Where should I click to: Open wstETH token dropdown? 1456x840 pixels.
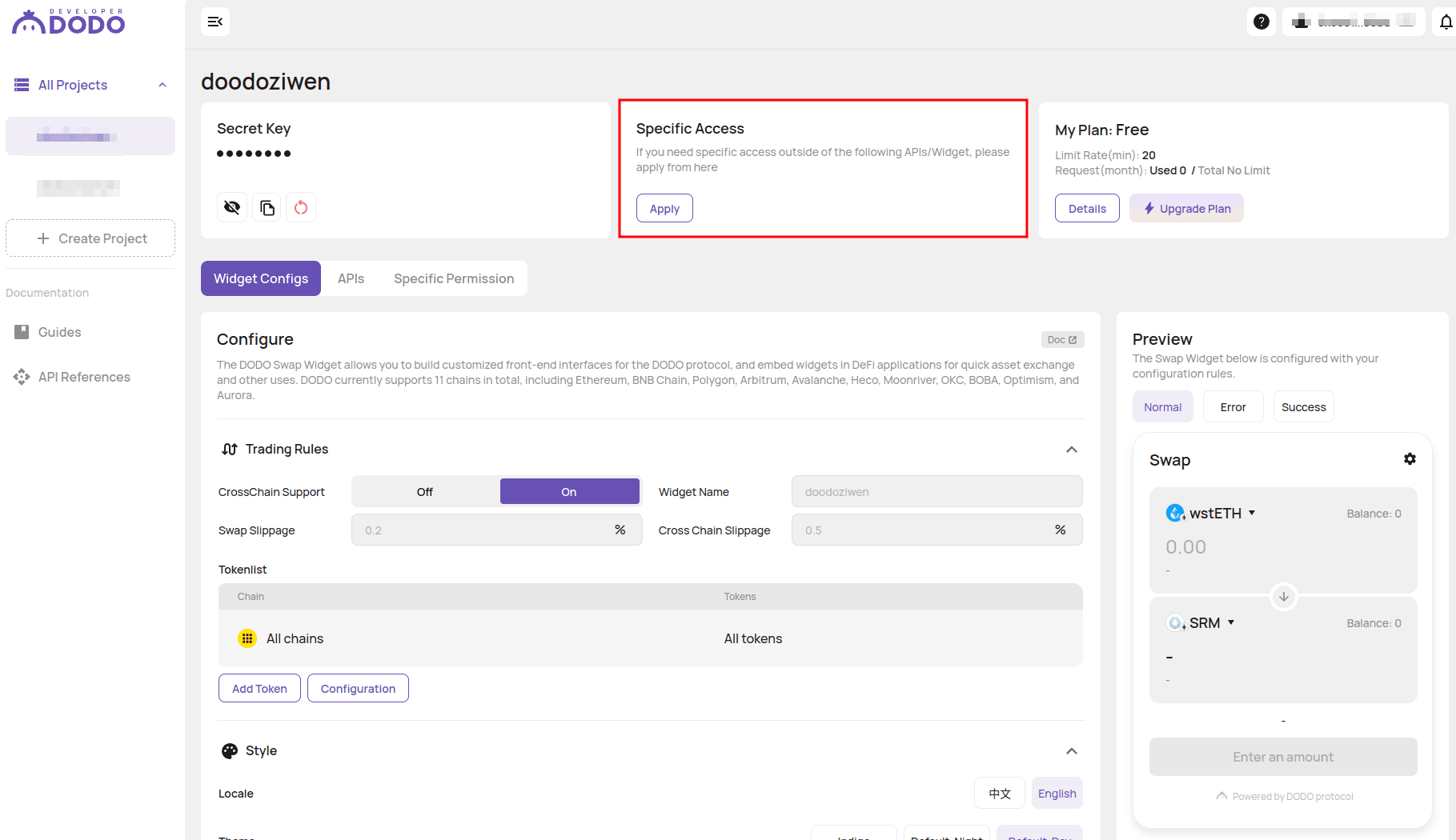point(1252,513)
